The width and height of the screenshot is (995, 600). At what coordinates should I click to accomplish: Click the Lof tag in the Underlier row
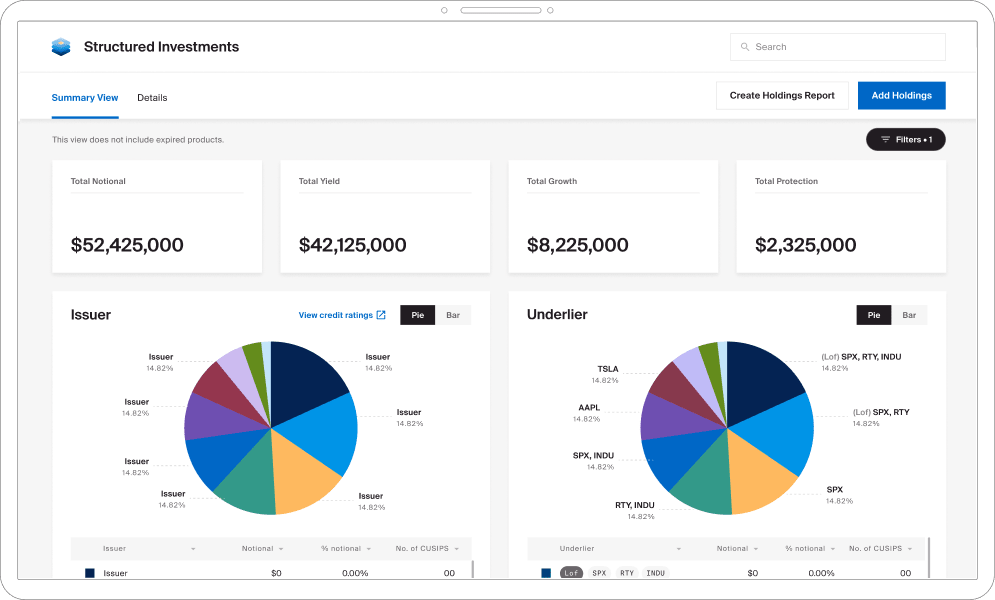click(571, 573)
